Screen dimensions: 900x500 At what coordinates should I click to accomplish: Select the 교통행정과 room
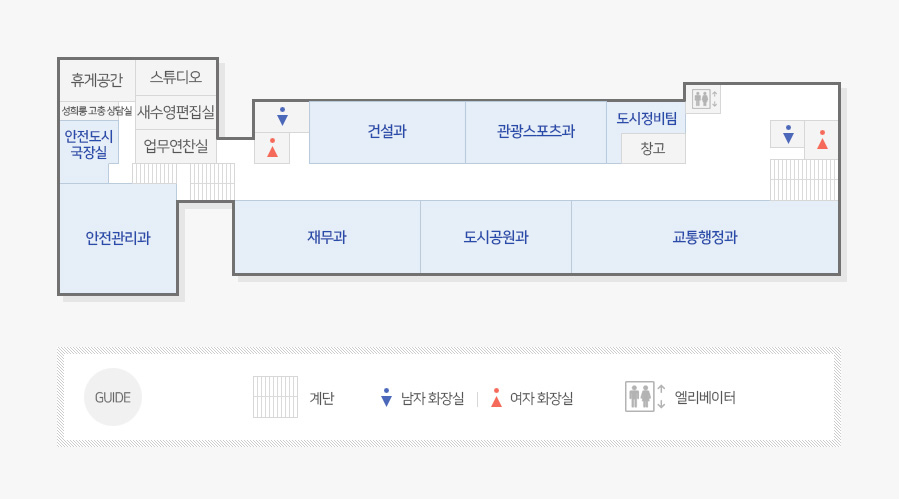[705, 237]
